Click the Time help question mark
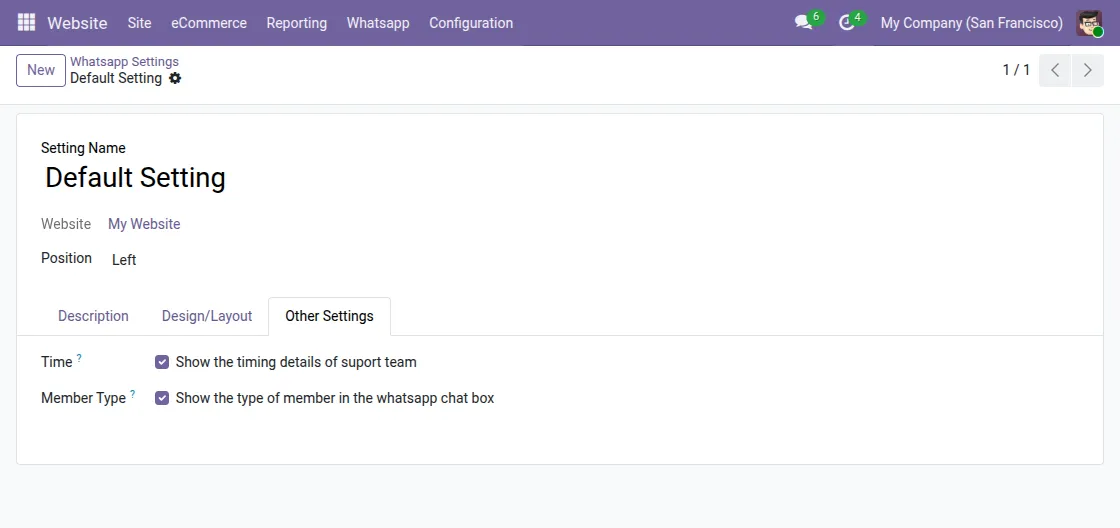 [79, 358]
